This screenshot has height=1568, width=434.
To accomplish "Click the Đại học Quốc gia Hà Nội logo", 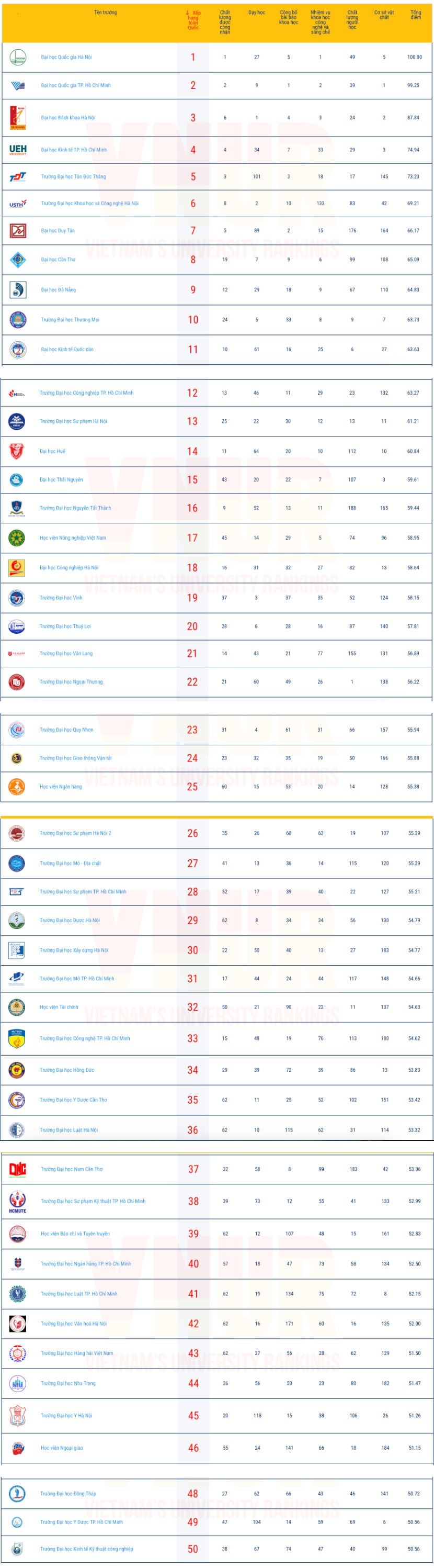I will (18, 57).
